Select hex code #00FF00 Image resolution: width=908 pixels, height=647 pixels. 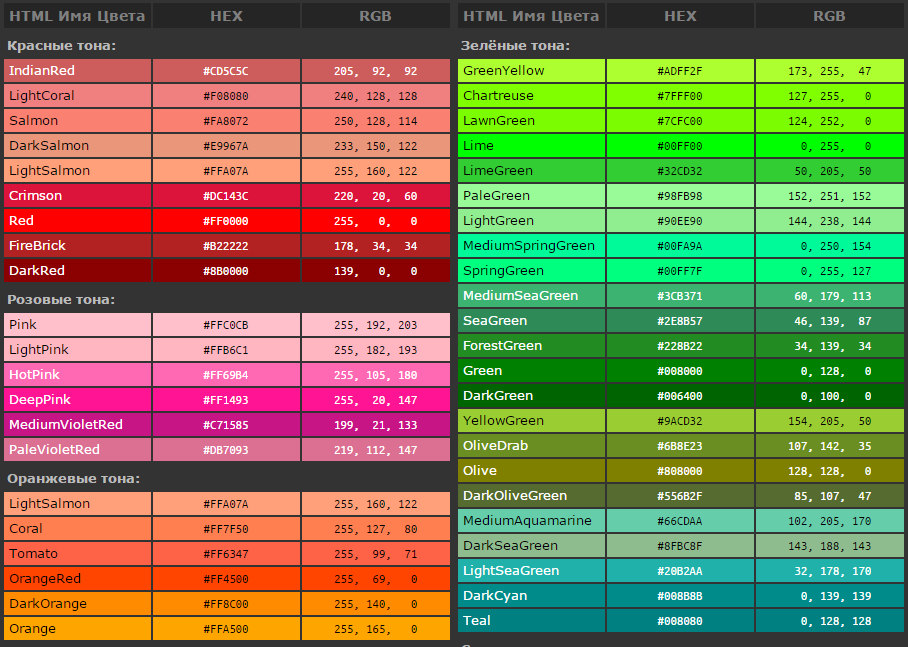point(680,146)
